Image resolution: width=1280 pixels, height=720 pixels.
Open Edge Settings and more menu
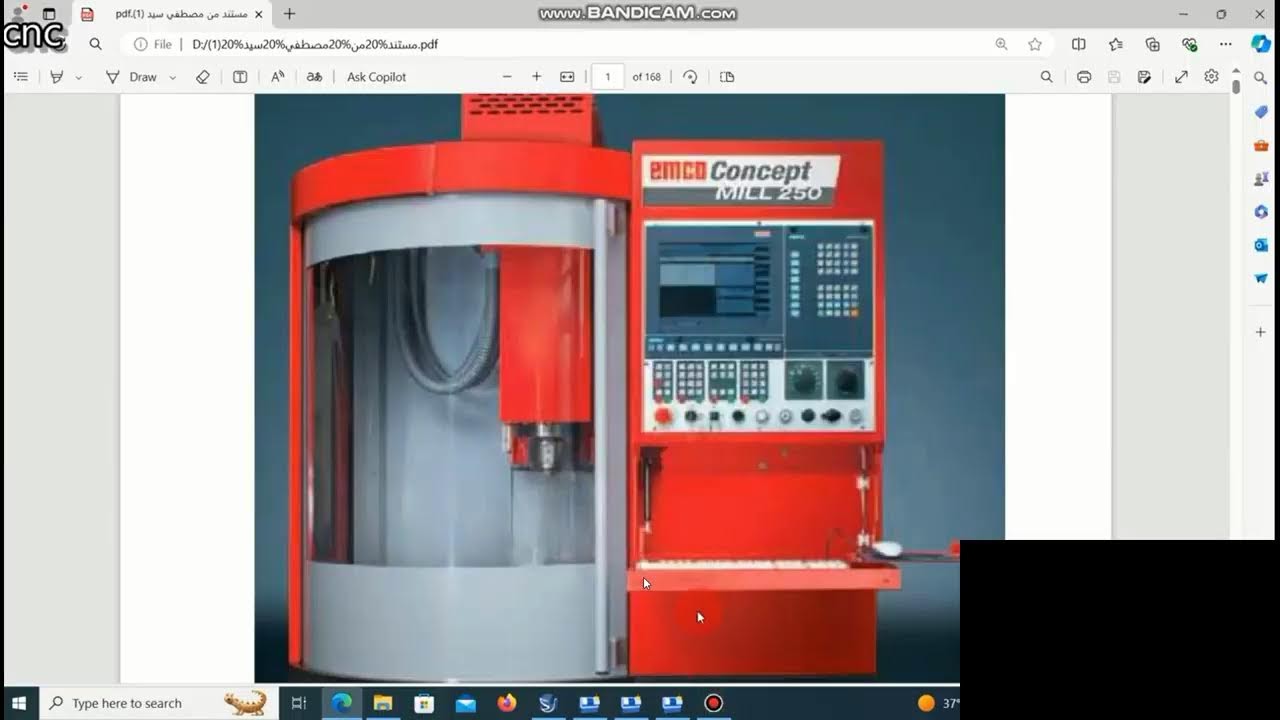click(x=1226, y=44)
